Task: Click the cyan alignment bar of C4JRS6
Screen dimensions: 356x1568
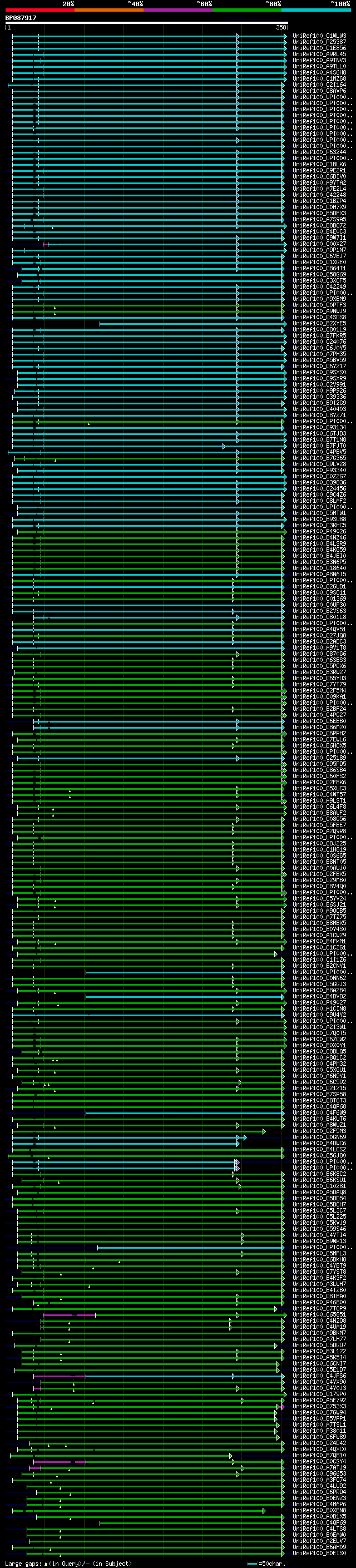Action: click(184, 1376)
